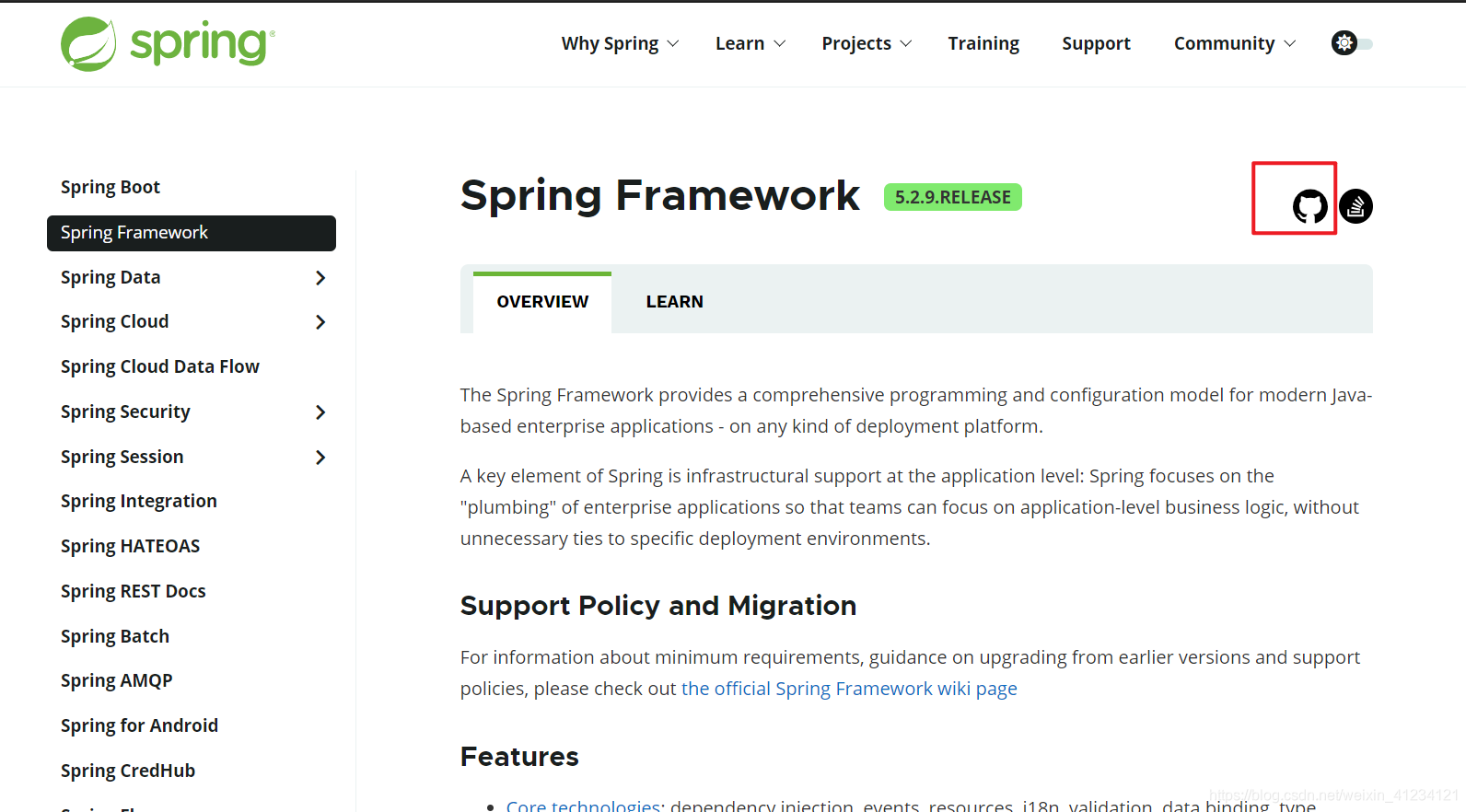Click the Spring Framework page heading
The image size is (1466, 812).
[660, 195]
